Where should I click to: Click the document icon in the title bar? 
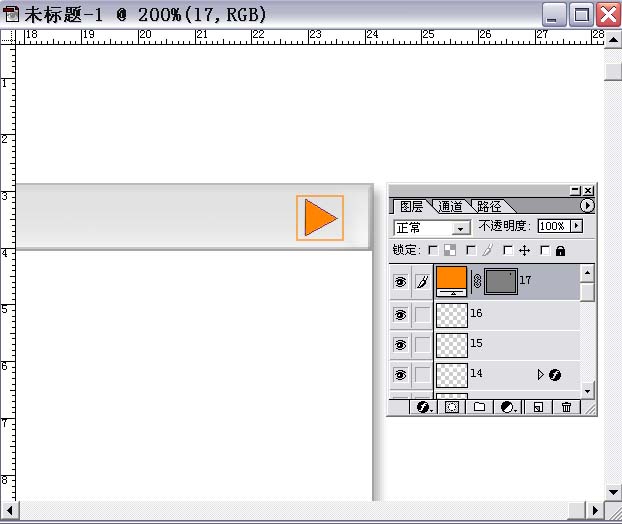pyautogui.click(x=11, y=14)
